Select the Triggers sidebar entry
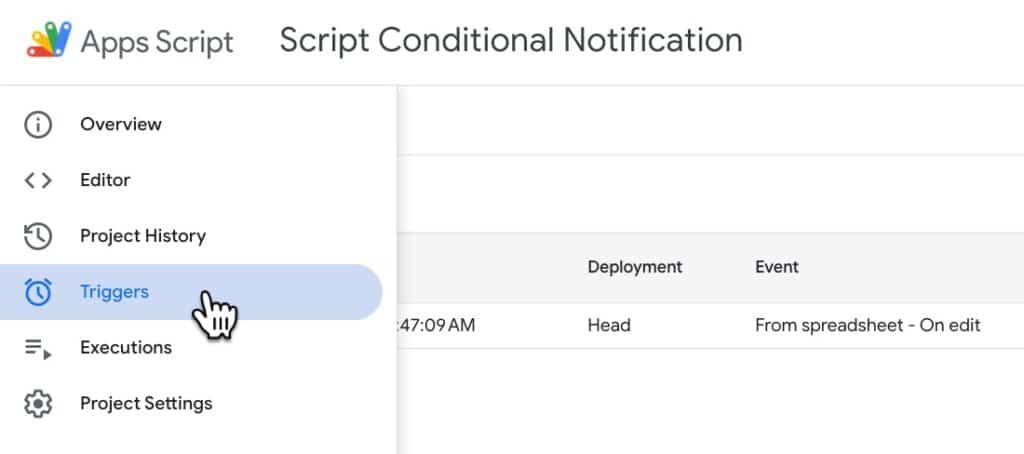The height and width of the screenshot is (454, 1024). [114, 292]
